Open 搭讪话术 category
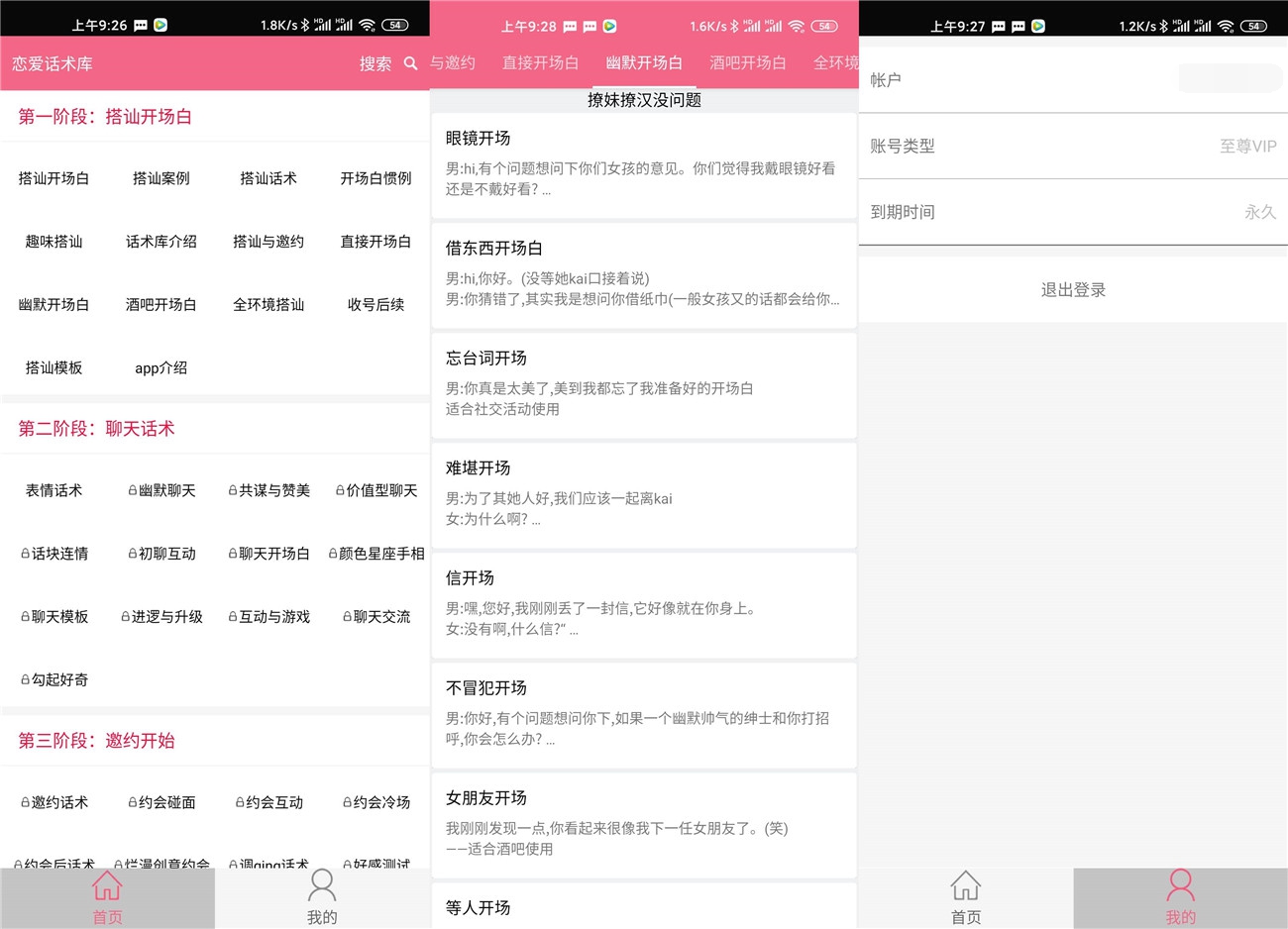Image resolution: width=1288 pixels, height=929 pixels. coord(268,178)
